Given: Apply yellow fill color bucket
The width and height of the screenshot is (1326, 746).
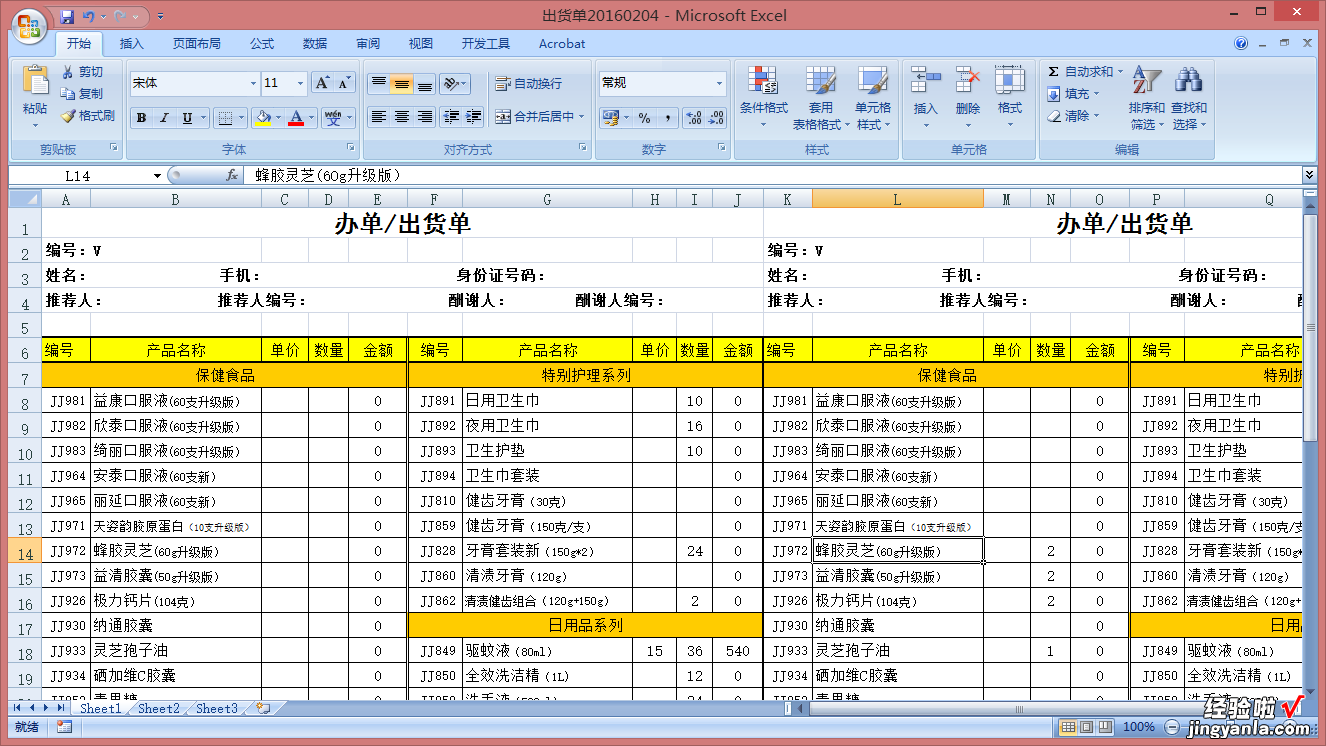Looking at the screenshot, I should click(x=263, y=118).
